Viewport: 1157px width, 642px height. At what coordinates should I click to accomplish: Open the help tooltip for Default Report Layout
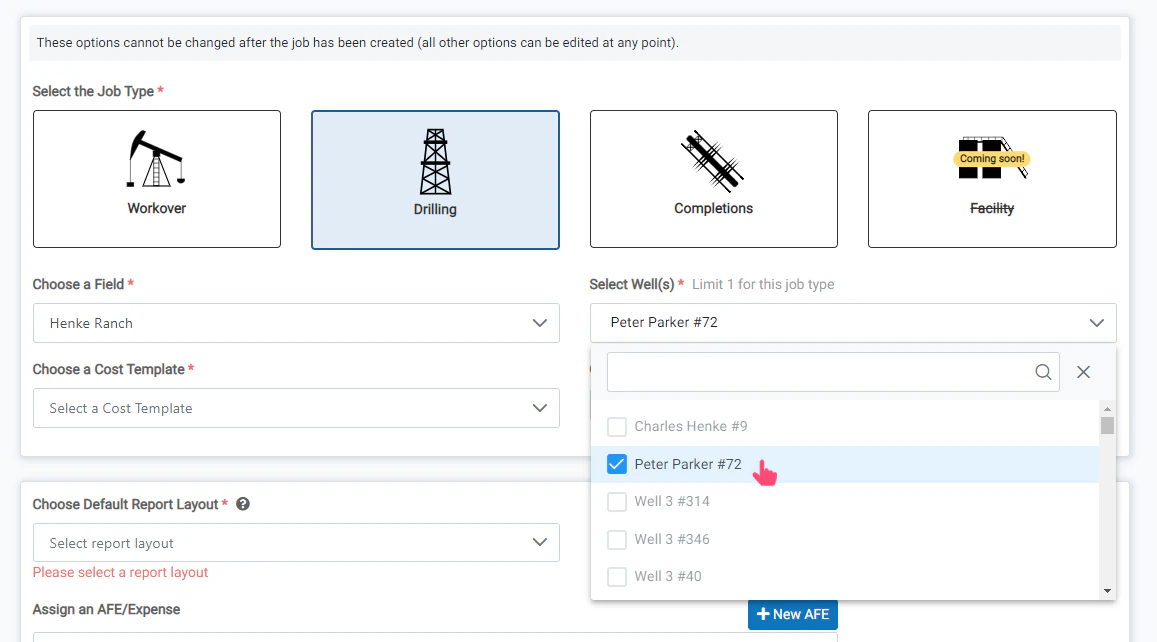(x=242, y=504)
